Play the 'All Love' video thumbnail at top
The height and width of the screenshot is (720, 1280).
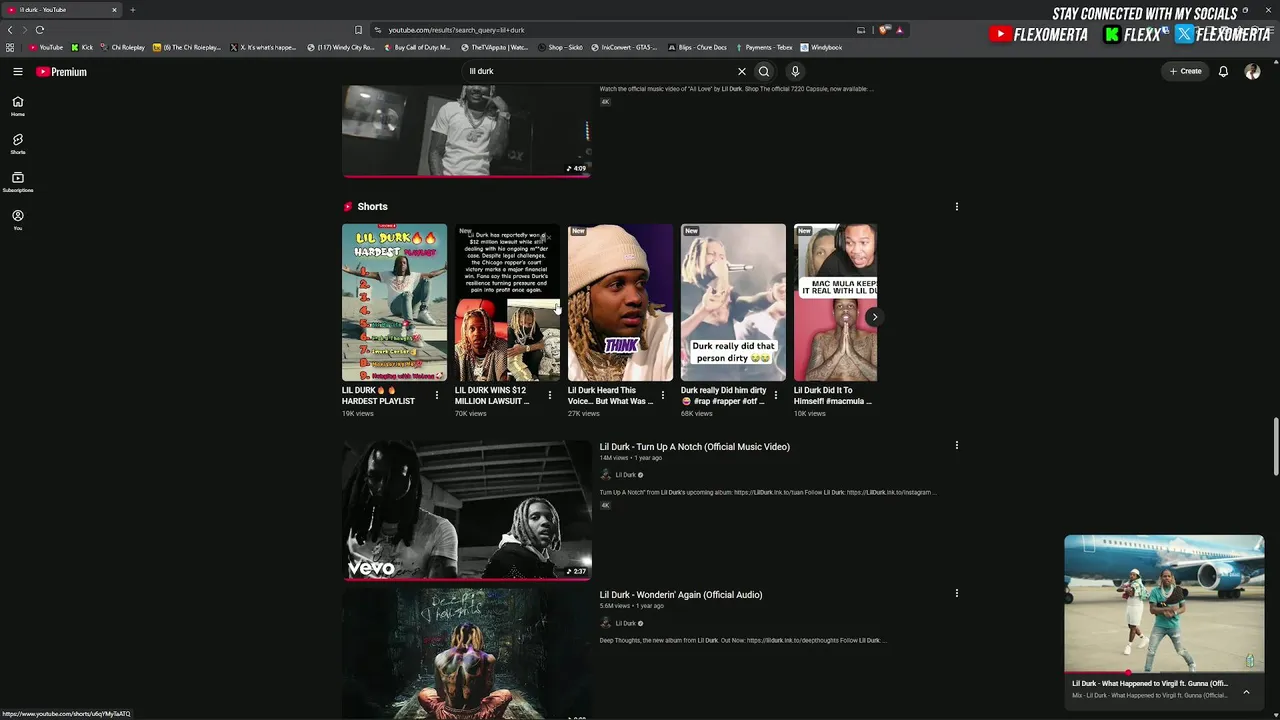point(467,131)
